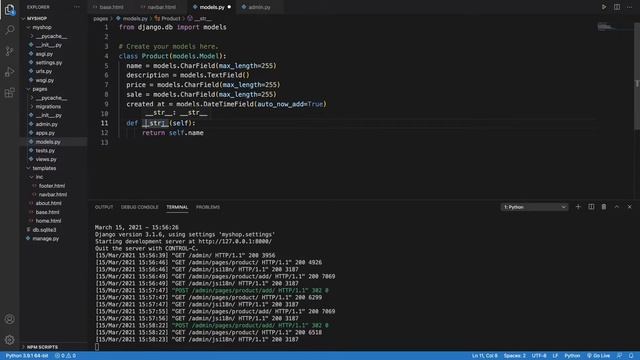Screen dimensions: 640x360
Task: Expand the __pycache__ folder under myshop
Action: tap(50, 36)
